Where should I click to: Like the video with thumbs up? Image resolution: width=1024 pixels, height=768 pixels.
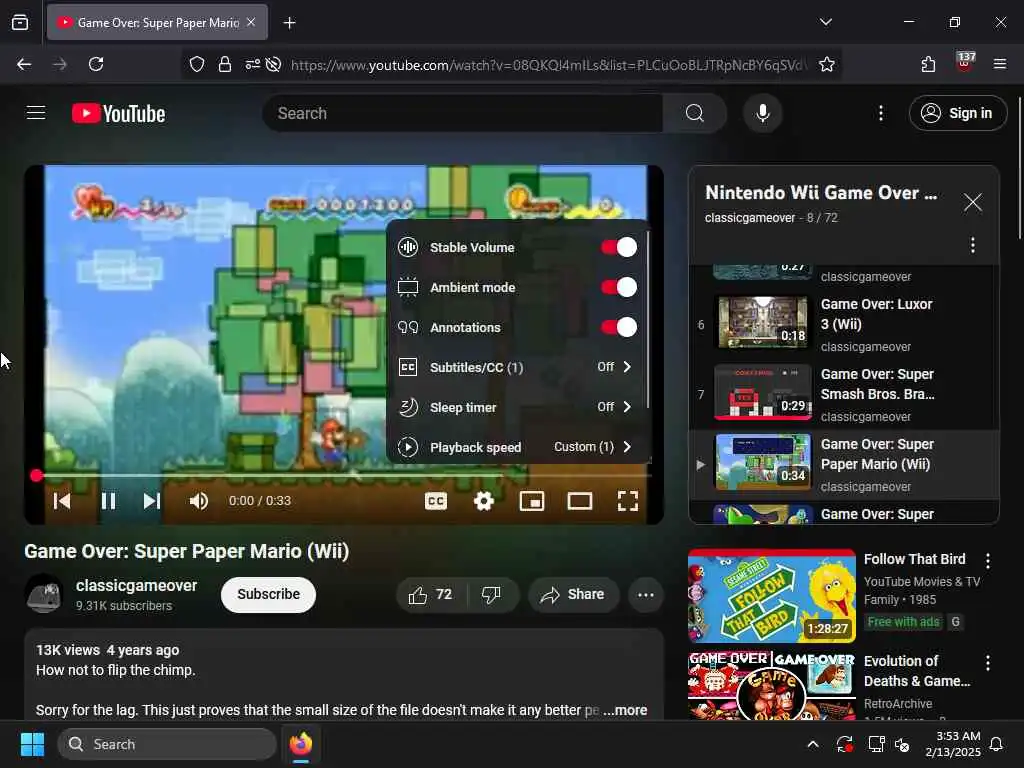pyautogui.click(x=430, y=594)
